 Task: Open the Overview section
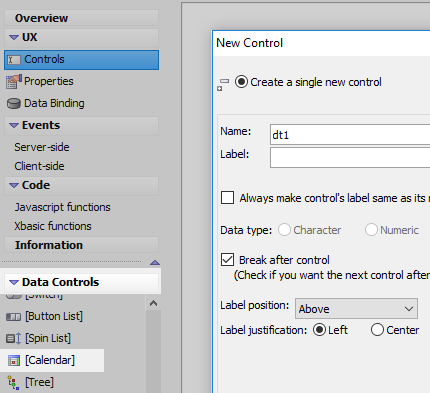(41, 18)
